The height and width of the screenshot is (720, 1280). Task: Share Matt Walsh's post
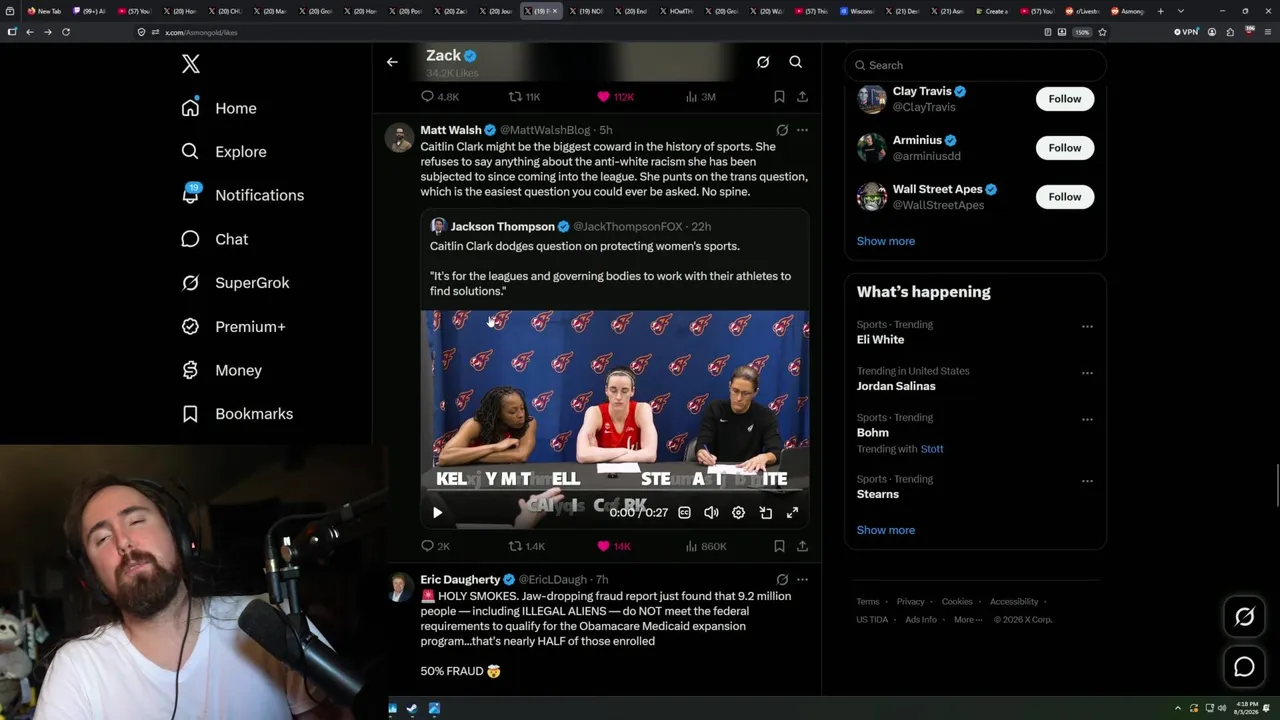(x=802, y=546)
